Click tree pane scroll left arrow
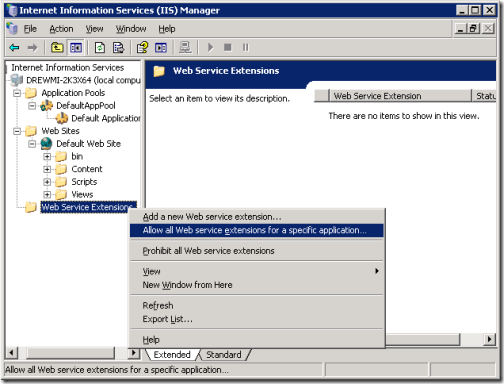The height and width of the screenshot is (384, 504). (12, 353)
